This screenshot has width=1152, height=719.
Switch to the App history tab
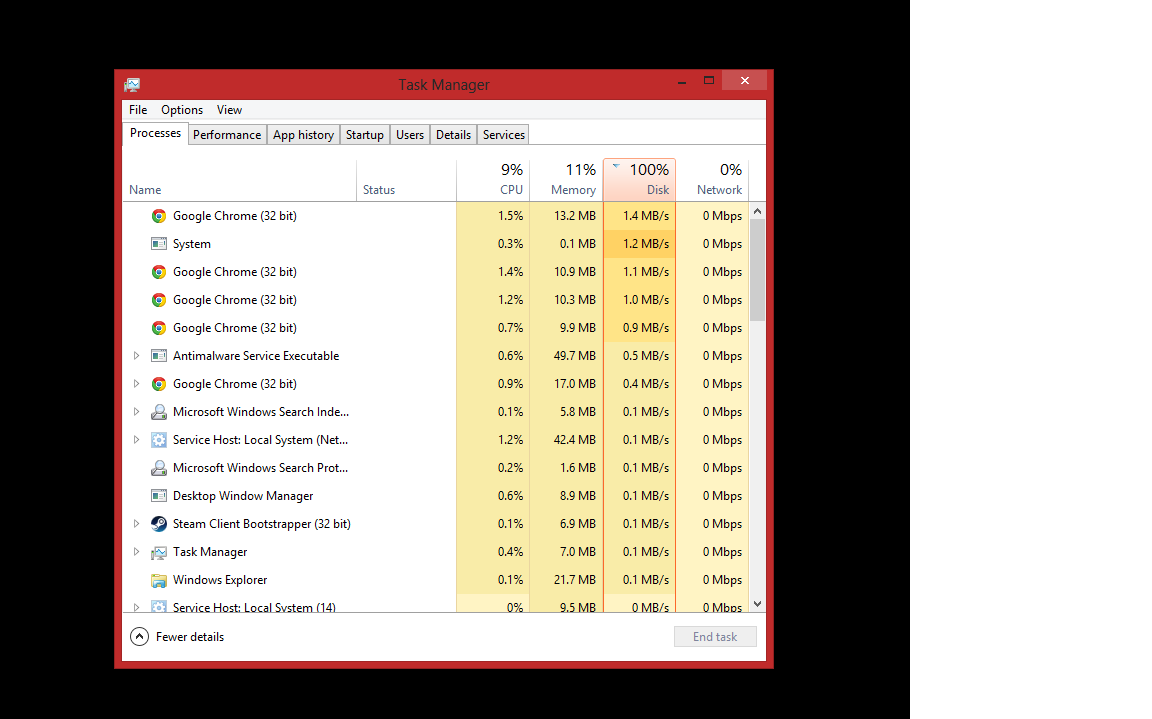click(303, 134)
